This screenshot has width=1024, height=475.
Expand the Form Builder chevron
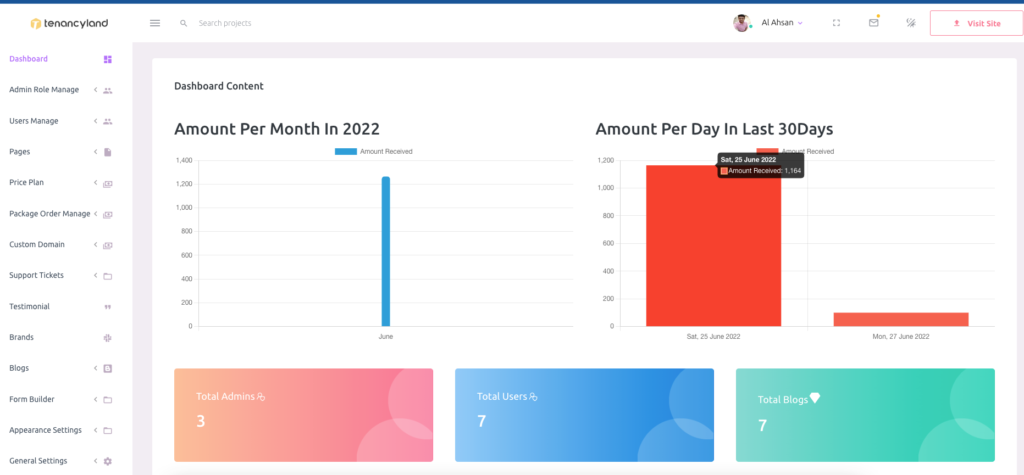pos(95,399)
